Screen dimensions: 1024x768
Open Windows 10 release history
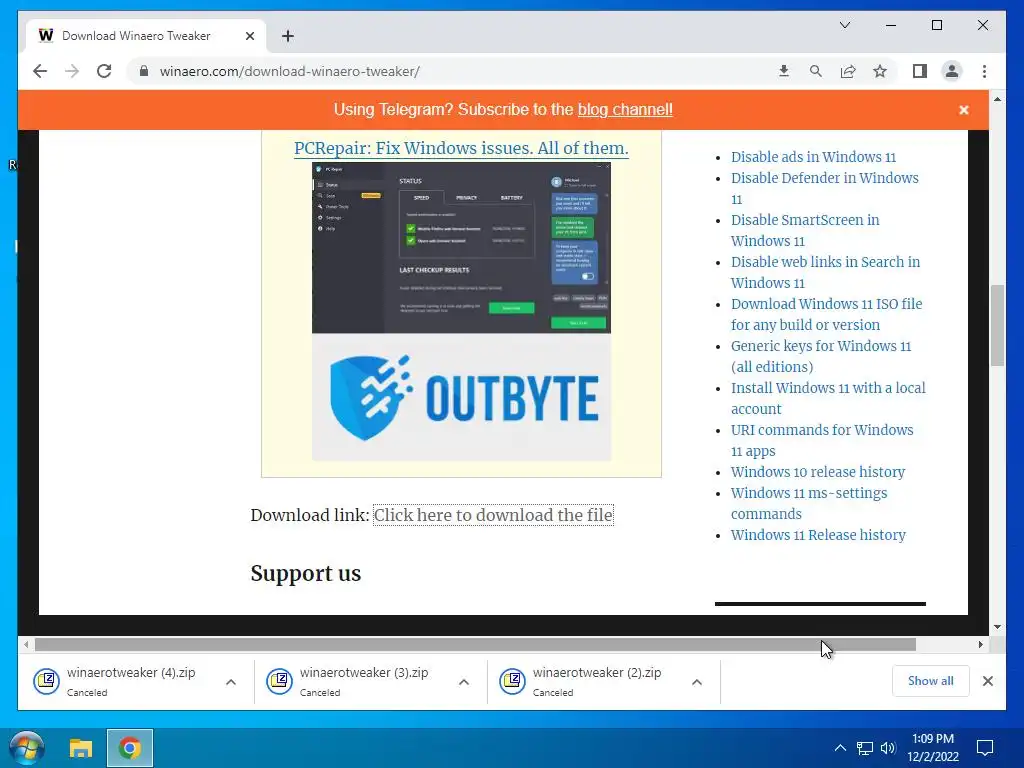click(x=818, y=472)
